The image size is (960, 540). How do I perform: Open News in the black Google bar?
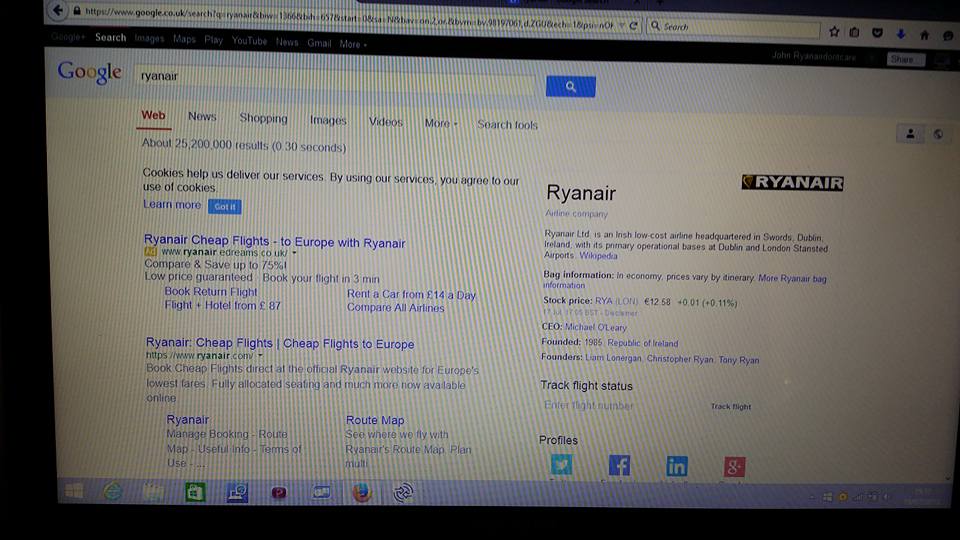(287, 42)
